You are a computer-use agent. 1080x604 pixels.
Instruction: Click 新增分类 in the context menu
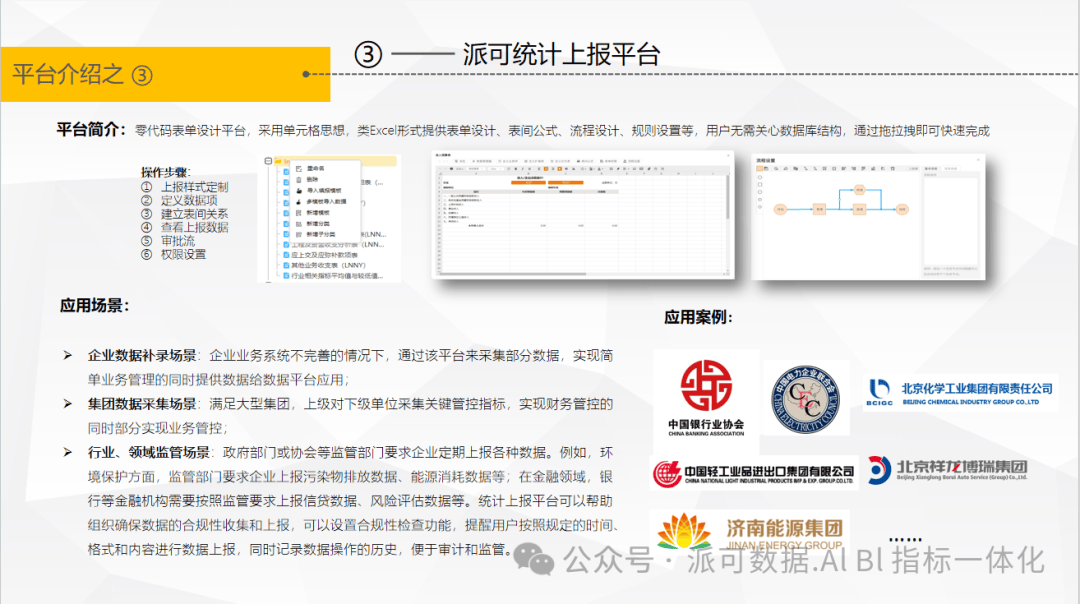[x=318, y=224]
